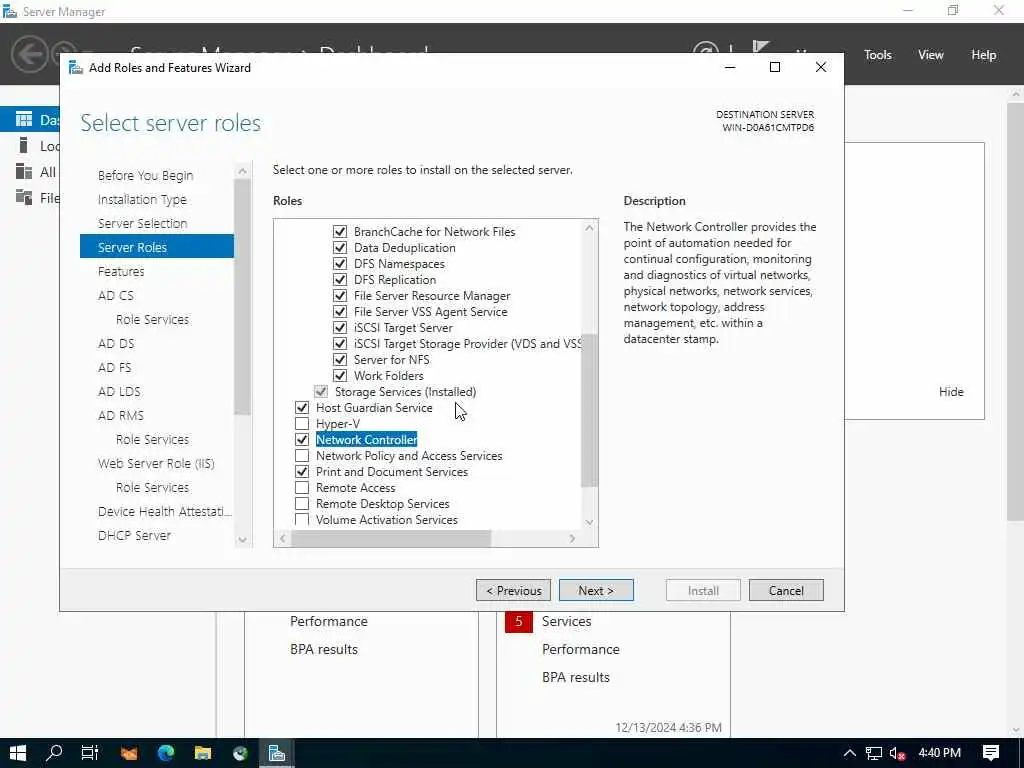1024x768 pixels.
Task: Check Remote Desktop Services role
Action: 302,504
